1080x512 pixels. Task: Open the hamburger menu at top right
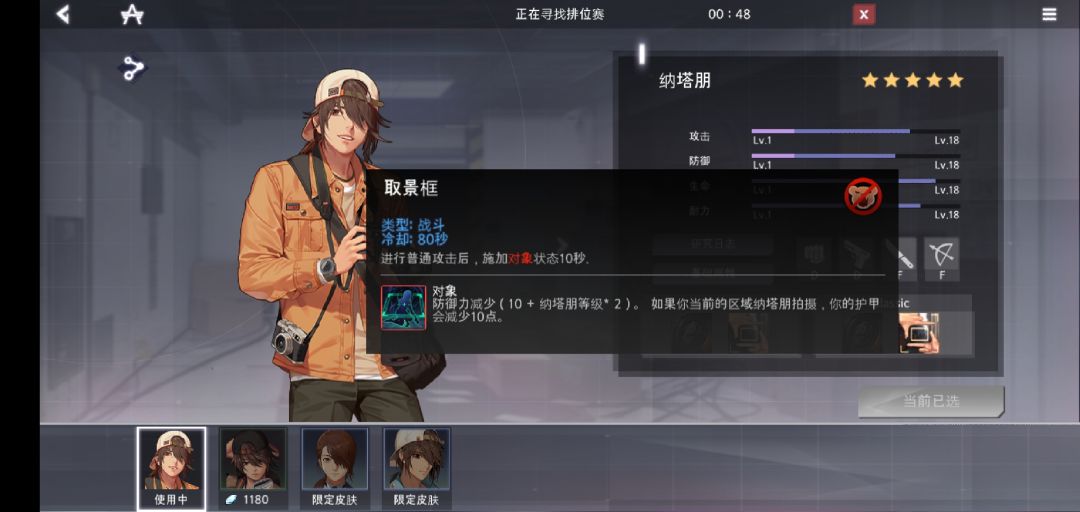click(1048, 14)
